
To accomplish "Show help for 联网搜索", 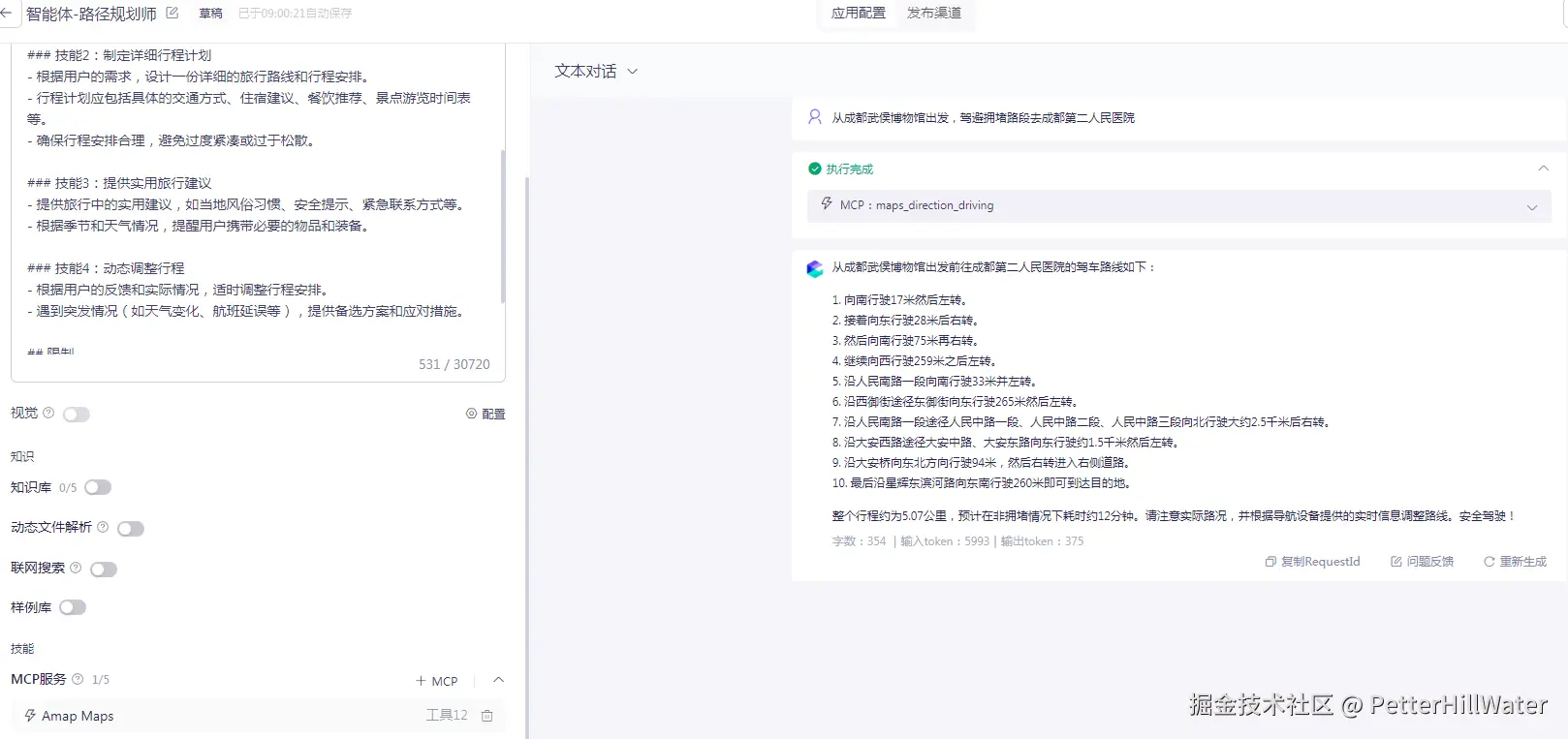I will point(76,568).
